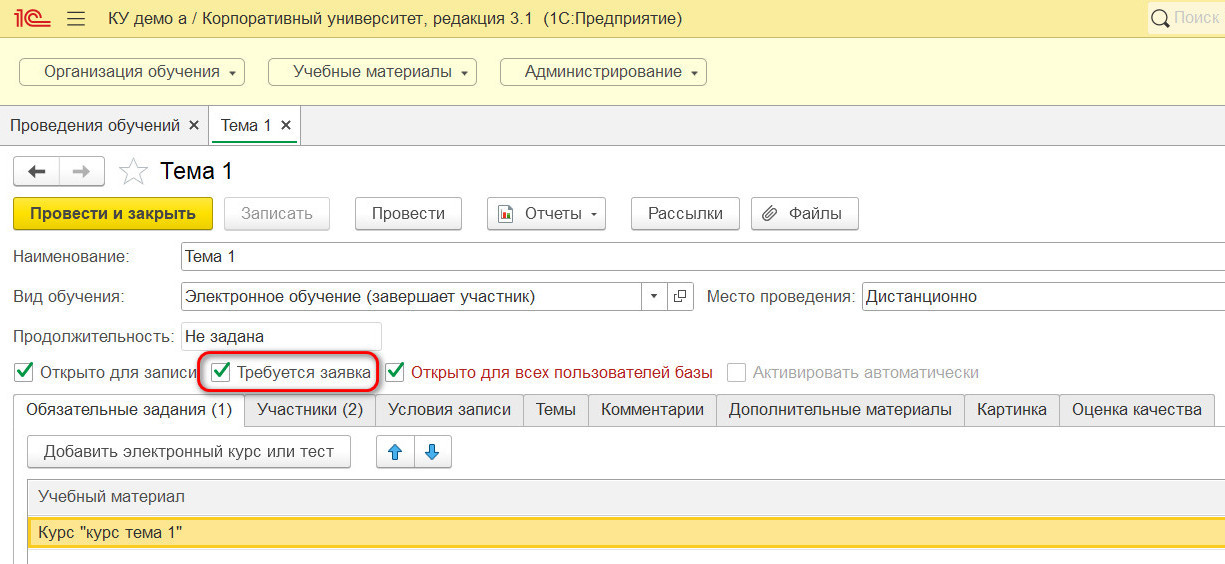Close the Тема 1 tab
1225x564 pixels.
click(286, 126)
